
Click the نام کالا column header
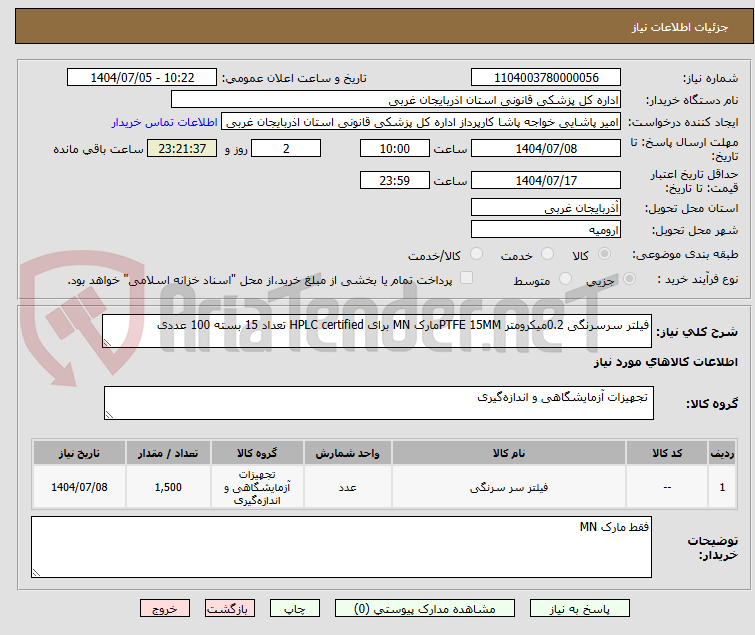[509, 453]
